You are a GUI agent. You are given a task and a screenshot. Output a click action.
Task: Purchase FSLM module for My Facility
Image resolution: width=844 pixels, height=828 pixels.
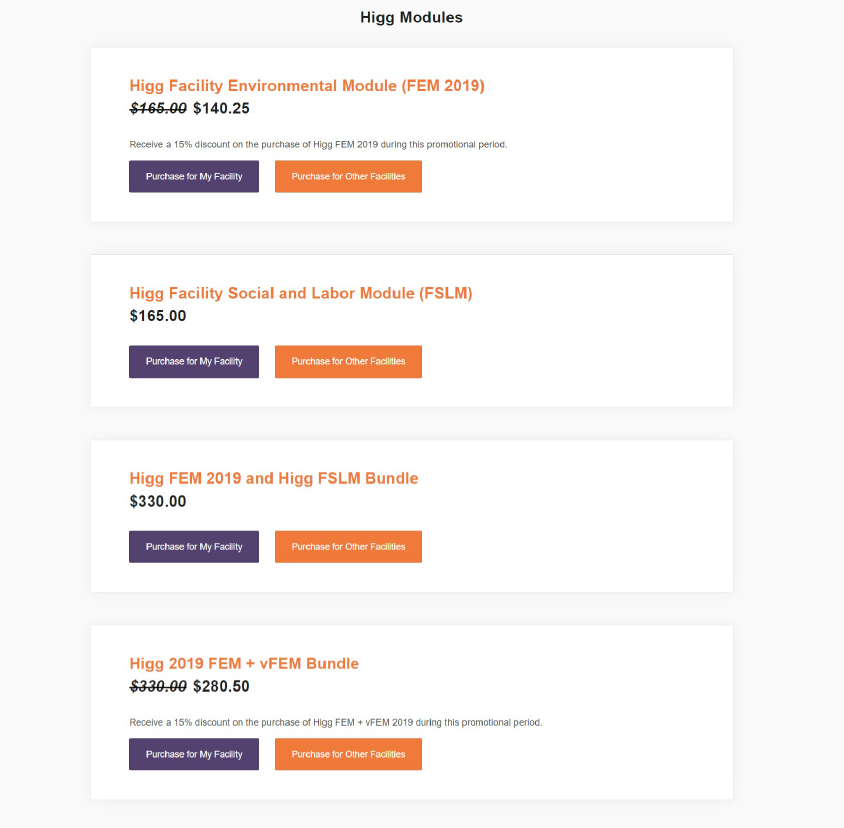(194, 362)
